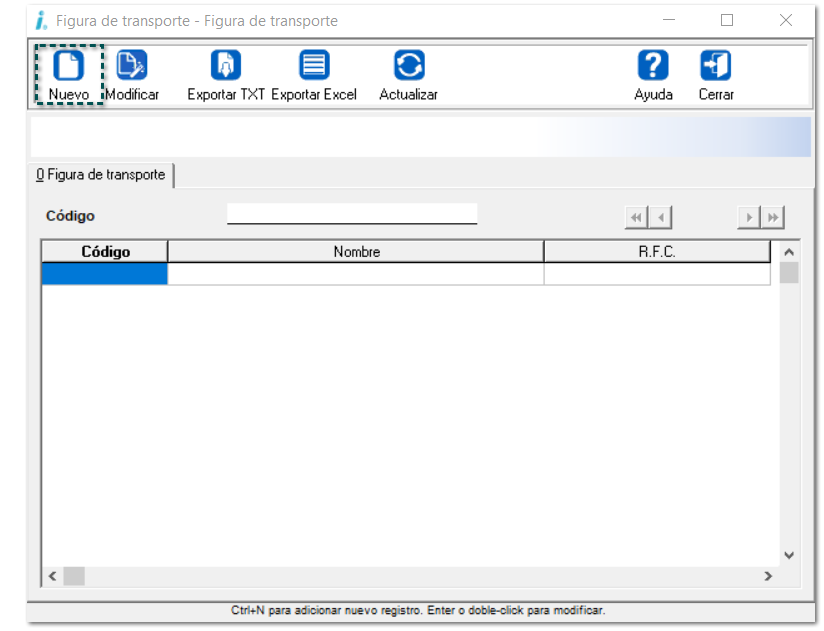Select the Figura de transporte tab
This screenshot has width=824, height=631.
tap(101, 175)
